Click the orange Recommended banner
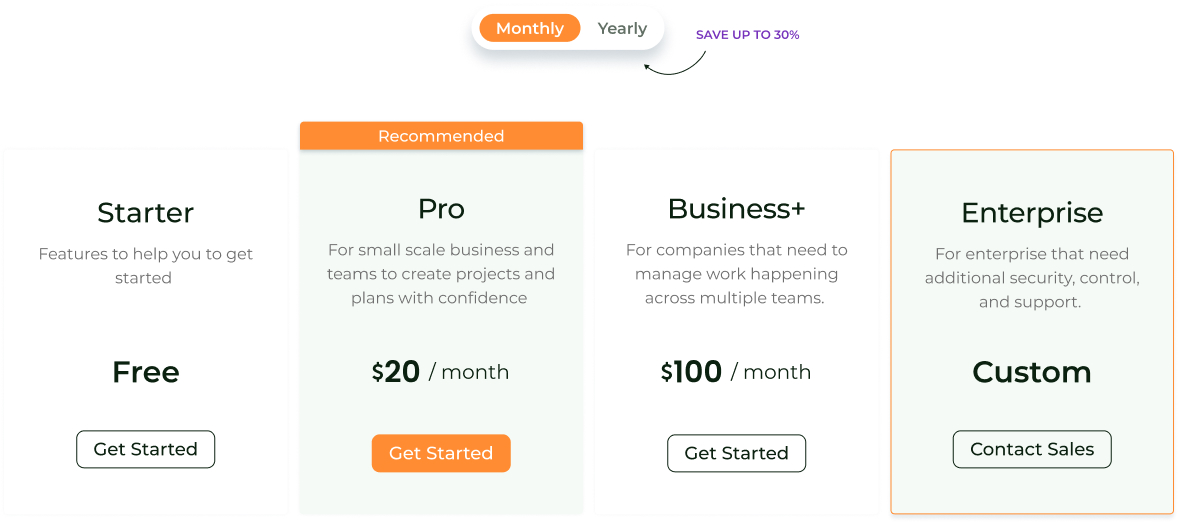The width and height of the screenshot is (1178, 523). point(441,136)
